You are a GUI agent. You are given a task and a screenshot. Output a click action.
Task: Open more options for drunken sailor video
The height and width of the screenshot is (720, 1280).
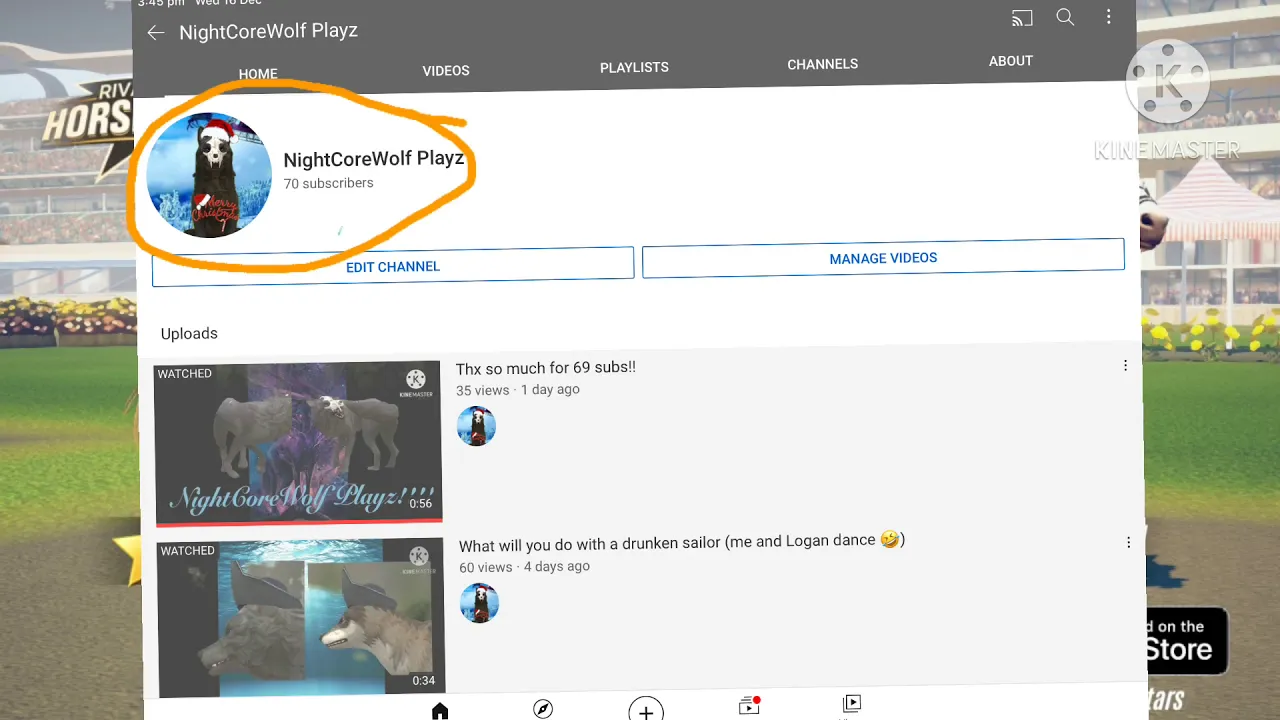pyautogui.click(x=1128, y=542)
